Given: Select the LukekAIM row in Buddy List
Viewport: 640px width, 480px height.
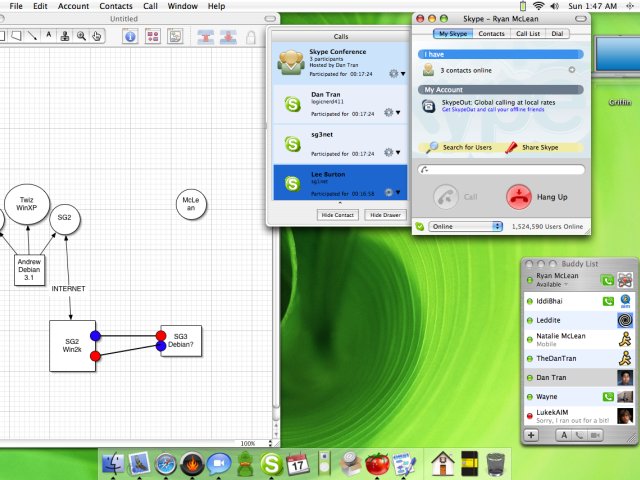Looking at the screenshot, I should (x=579, y=416).
